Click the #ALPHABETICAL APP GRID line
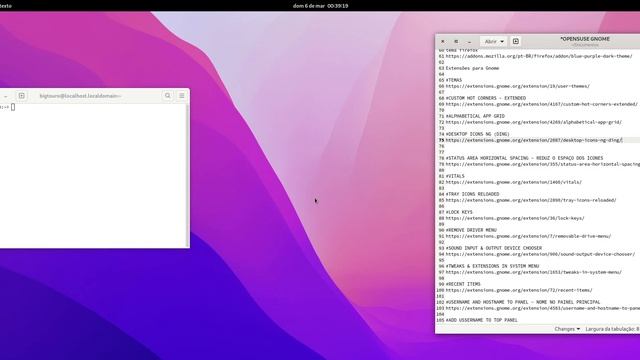640x360 pixels. 475,116
